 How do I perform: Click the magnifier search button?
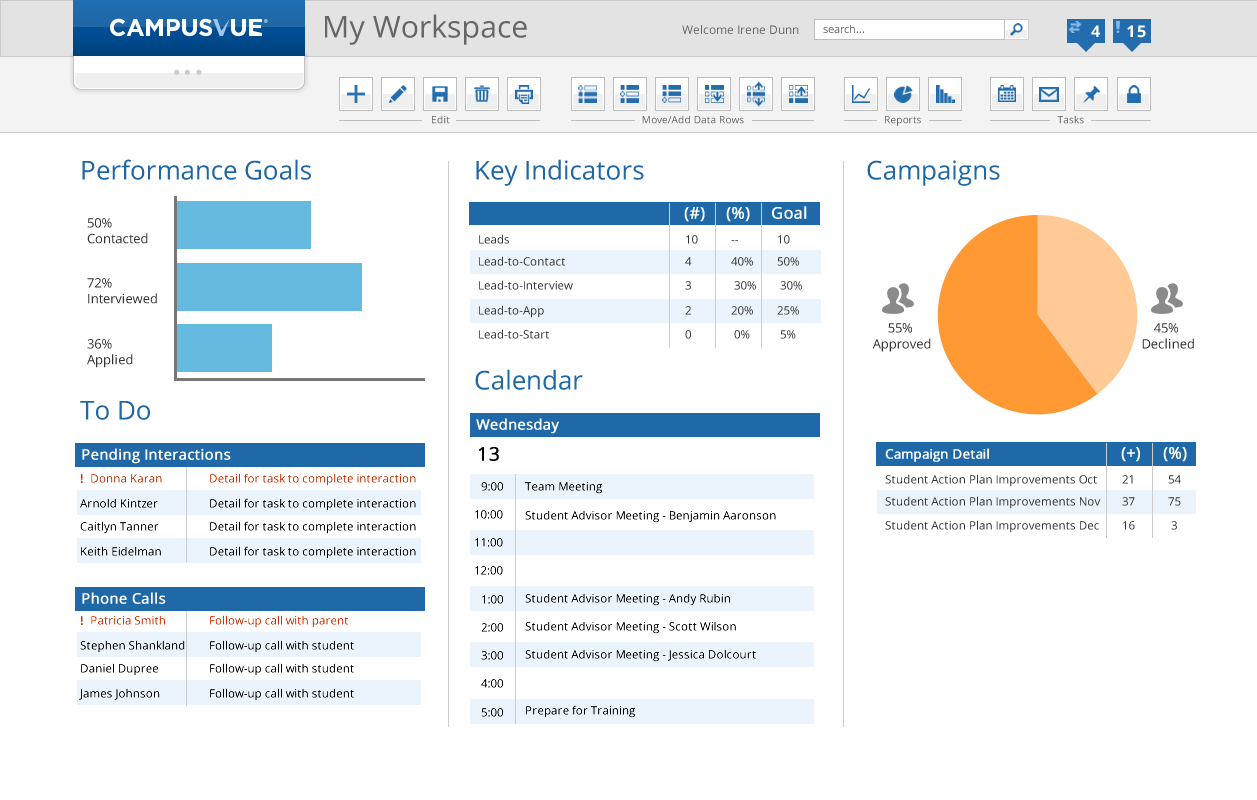point(1016,30)
